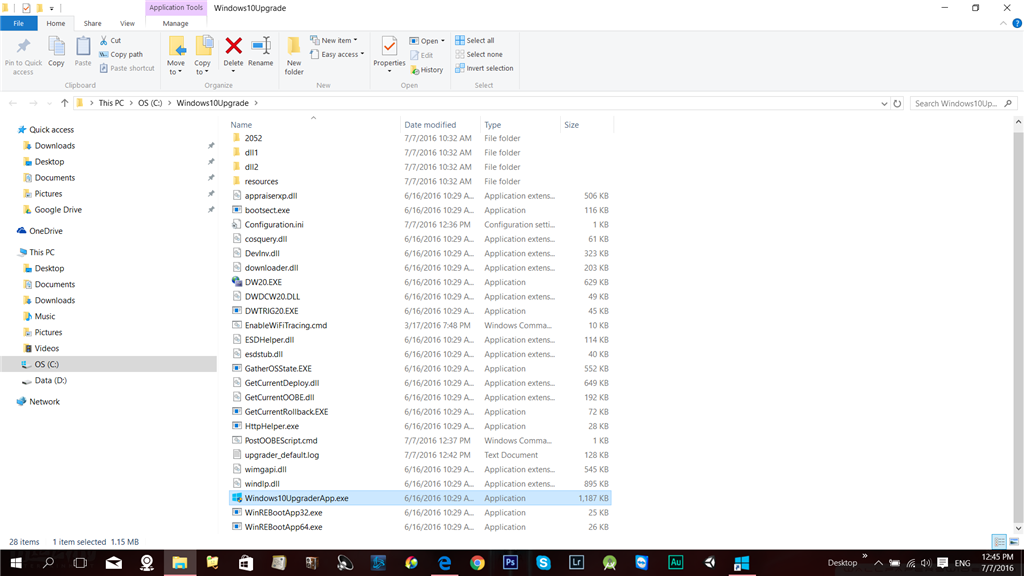Click the Pin to Quick access icon

click(x=23, y=47)
